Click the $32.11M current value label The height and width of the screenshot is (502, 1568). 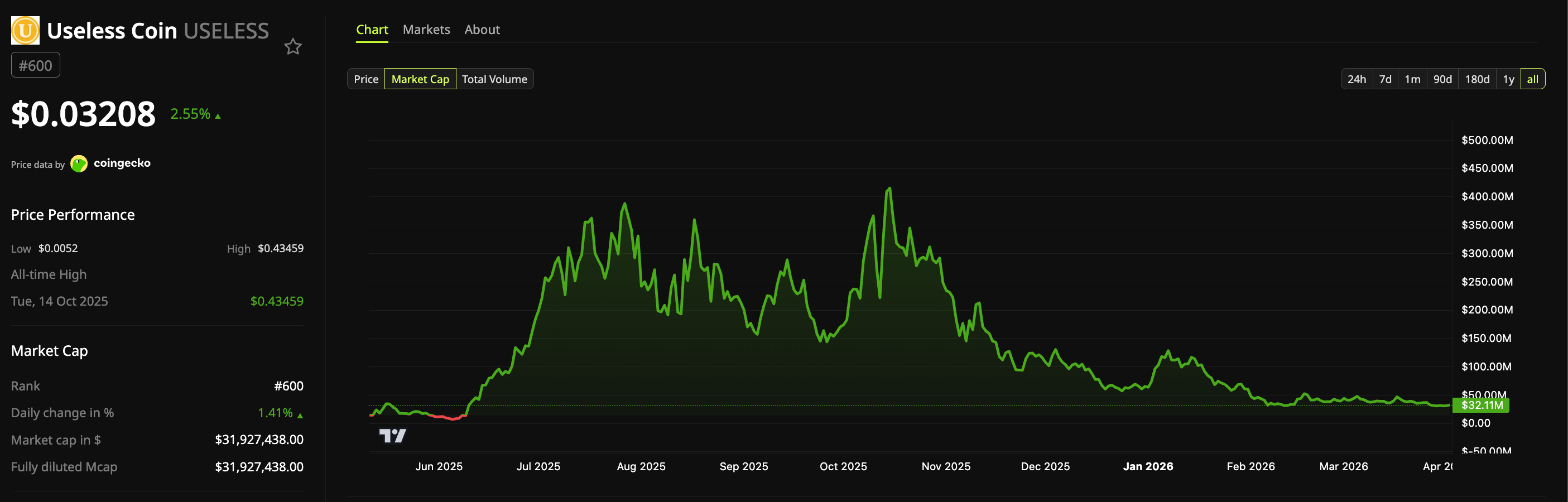(x=1481, y=406)
